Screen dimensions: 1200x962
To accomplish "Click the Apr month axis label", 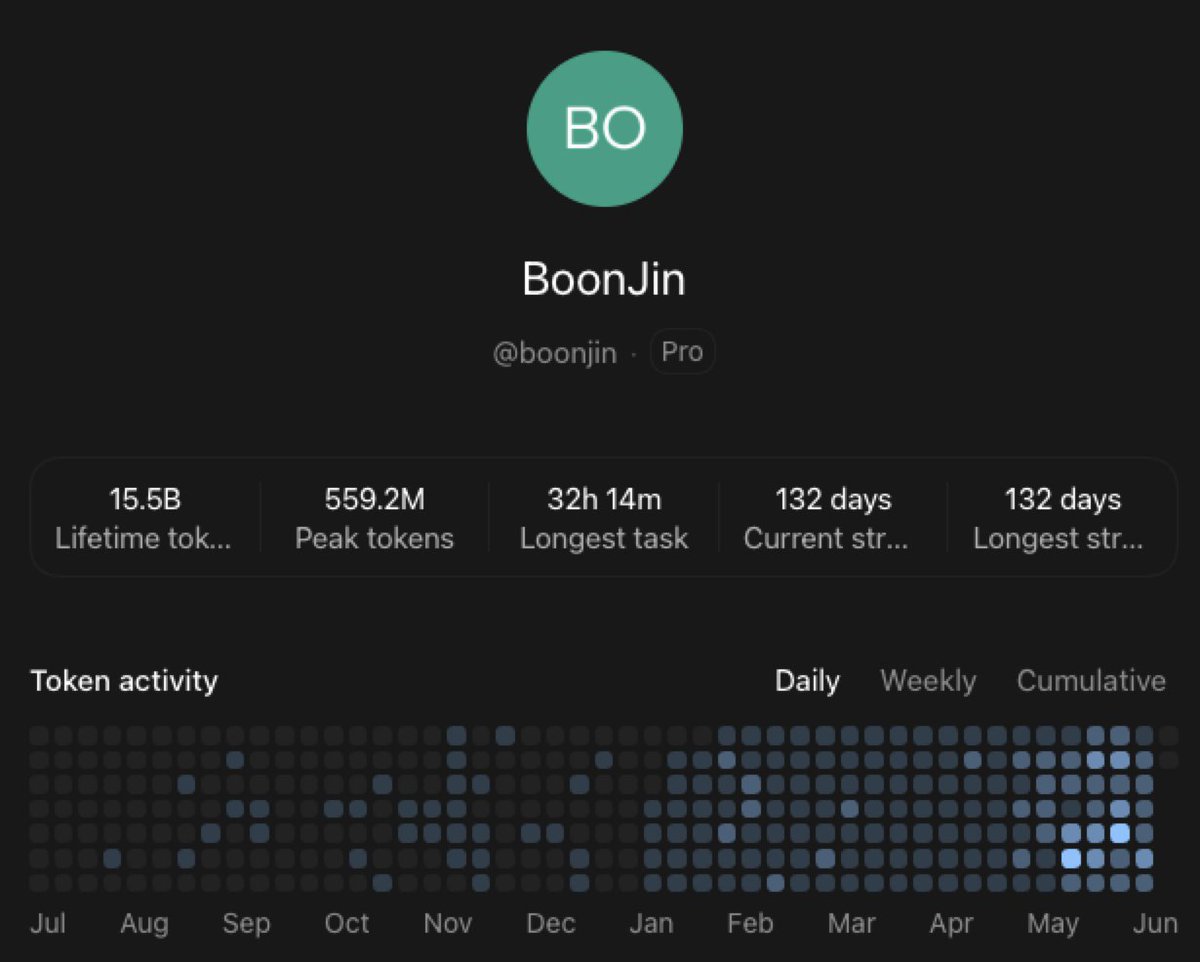I will (x=951, y=923).
